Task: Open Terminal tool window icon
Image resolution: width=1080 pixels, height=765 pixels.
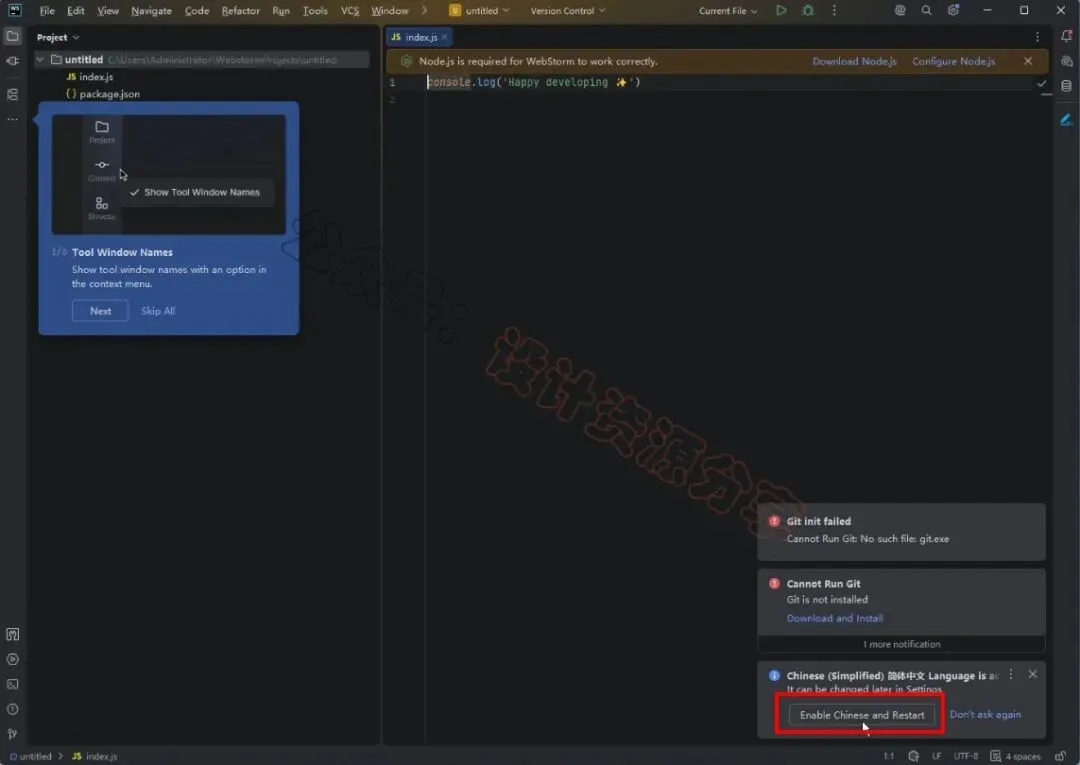Action: (12, 684)
